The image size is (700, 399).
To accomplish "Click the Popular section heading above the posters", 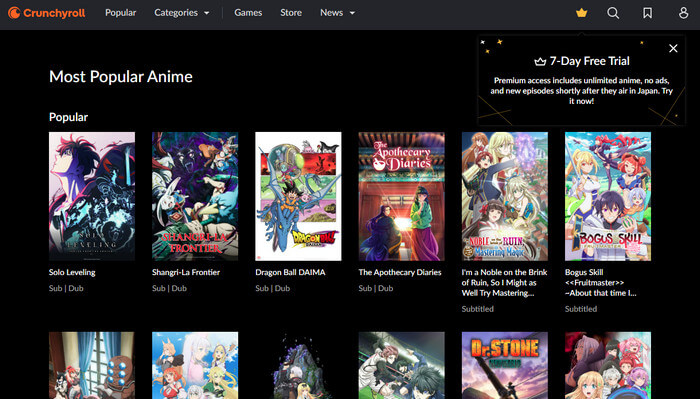I will pos(68,117).
